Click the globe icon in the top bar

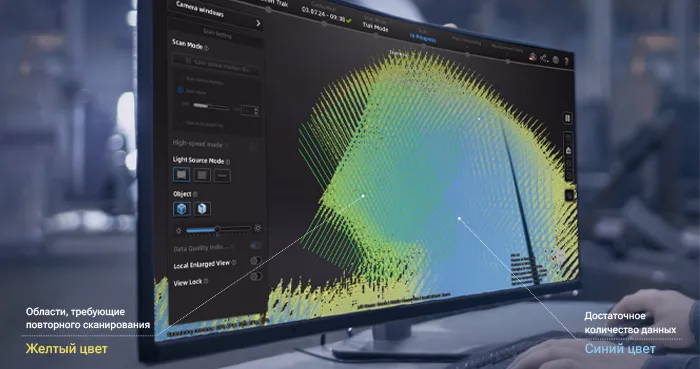pyautogui.click(x=555, y=60)
